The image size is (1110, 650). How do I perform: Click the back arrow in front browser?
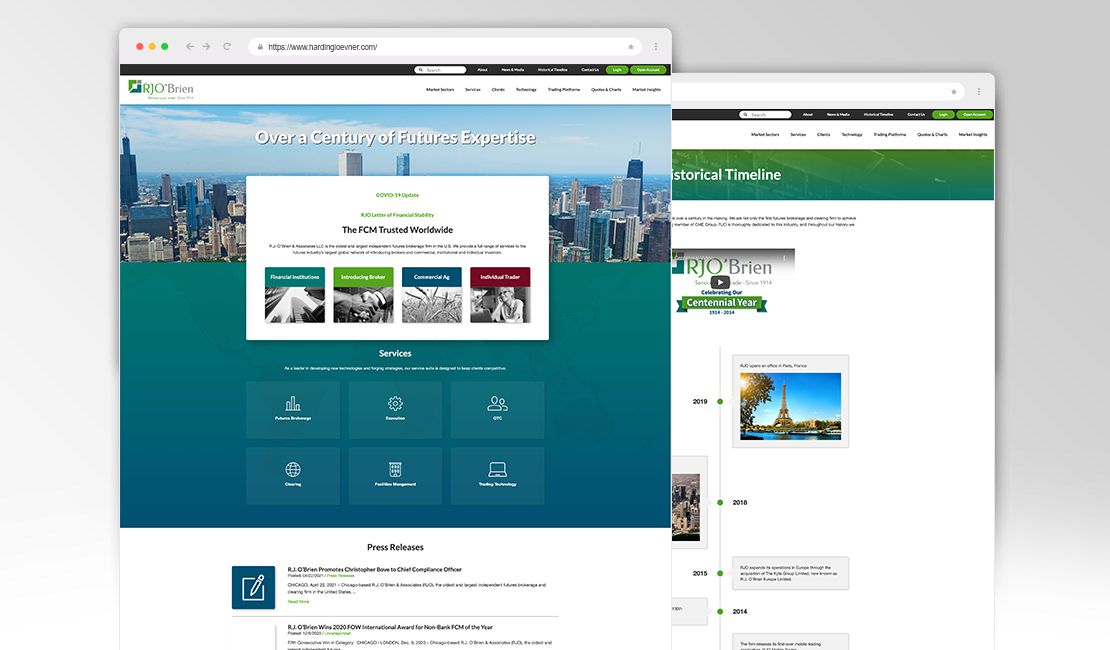tap(190, 47)
